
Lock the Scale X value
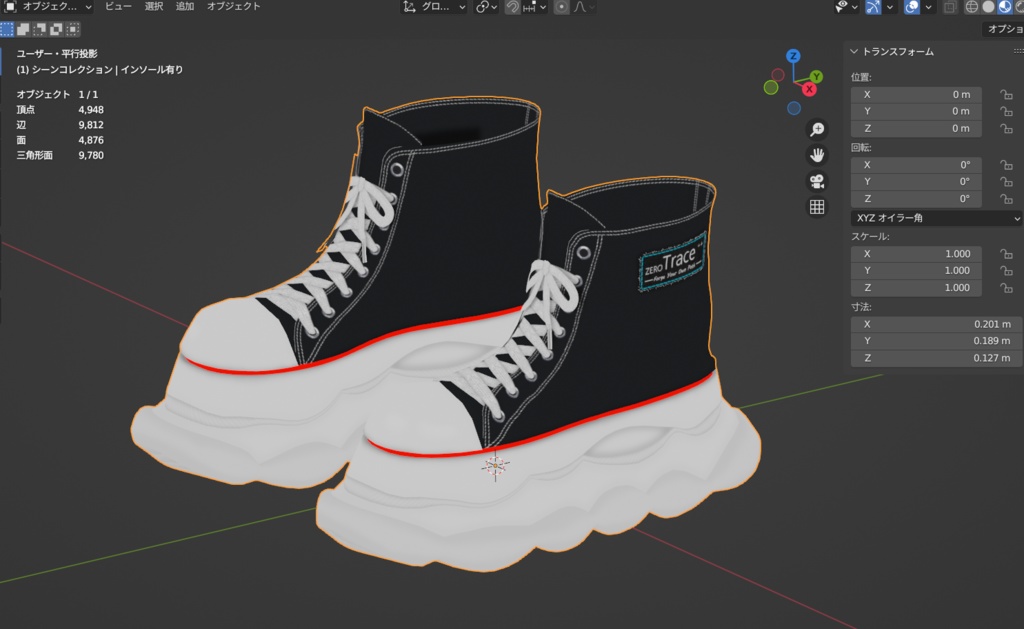pyautogui.click(x=1006, y=254)
